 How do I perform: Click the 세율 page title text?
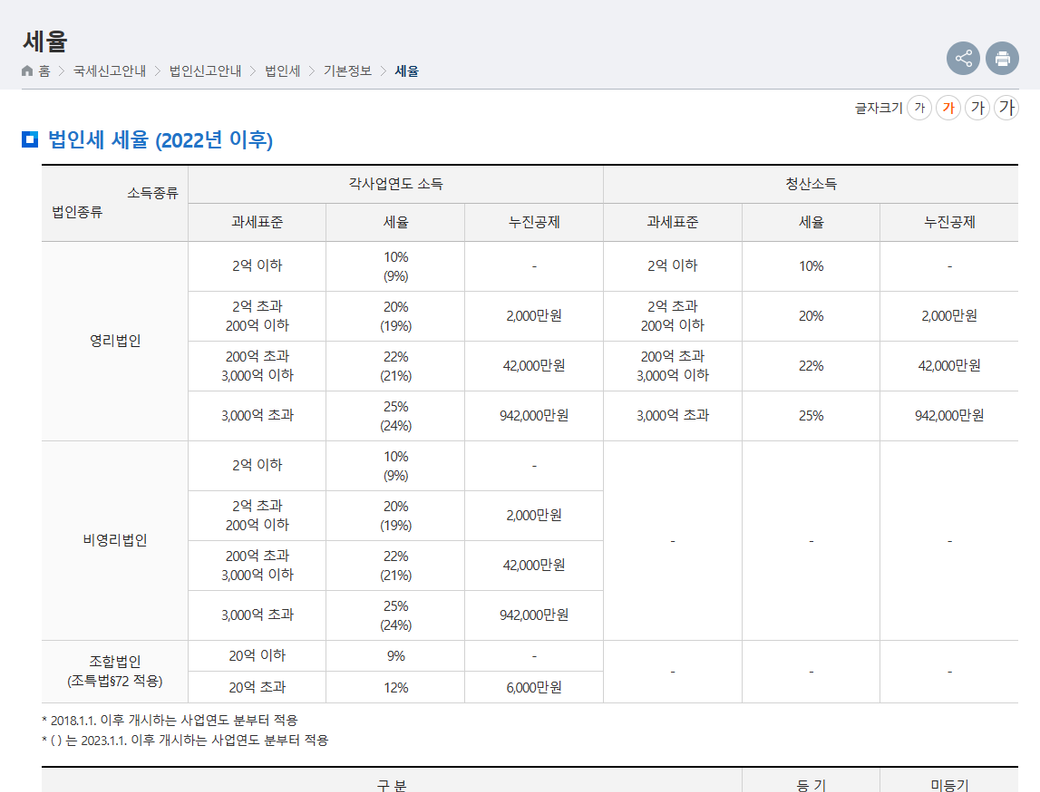pyautogui.click(x=45, y=42)
